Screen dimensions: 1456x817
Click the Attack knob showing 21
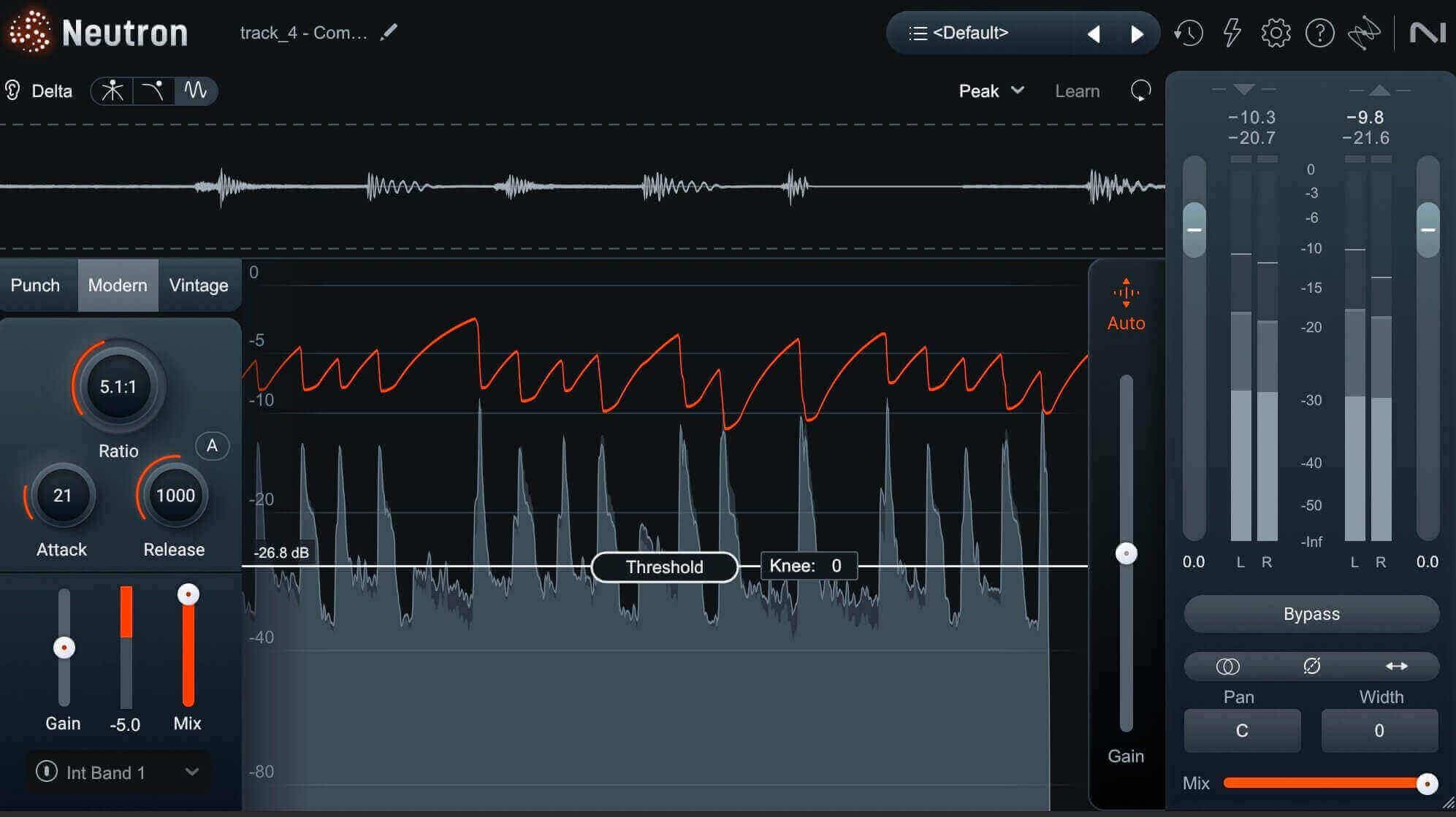coord(62,496)
